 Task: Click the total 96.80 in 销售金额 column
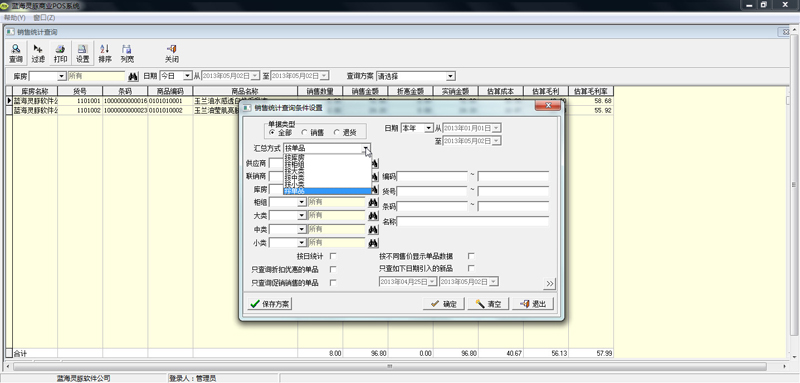365,353
